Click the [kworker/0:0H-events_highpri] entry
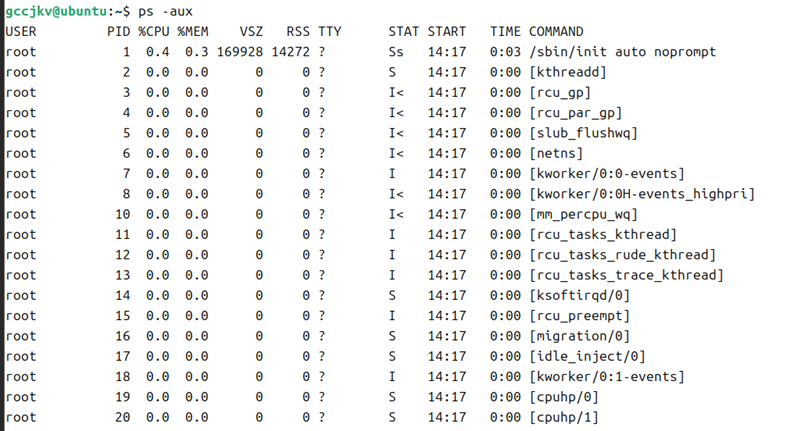Viewport: 794px width, 431px height. coord(642,194)
